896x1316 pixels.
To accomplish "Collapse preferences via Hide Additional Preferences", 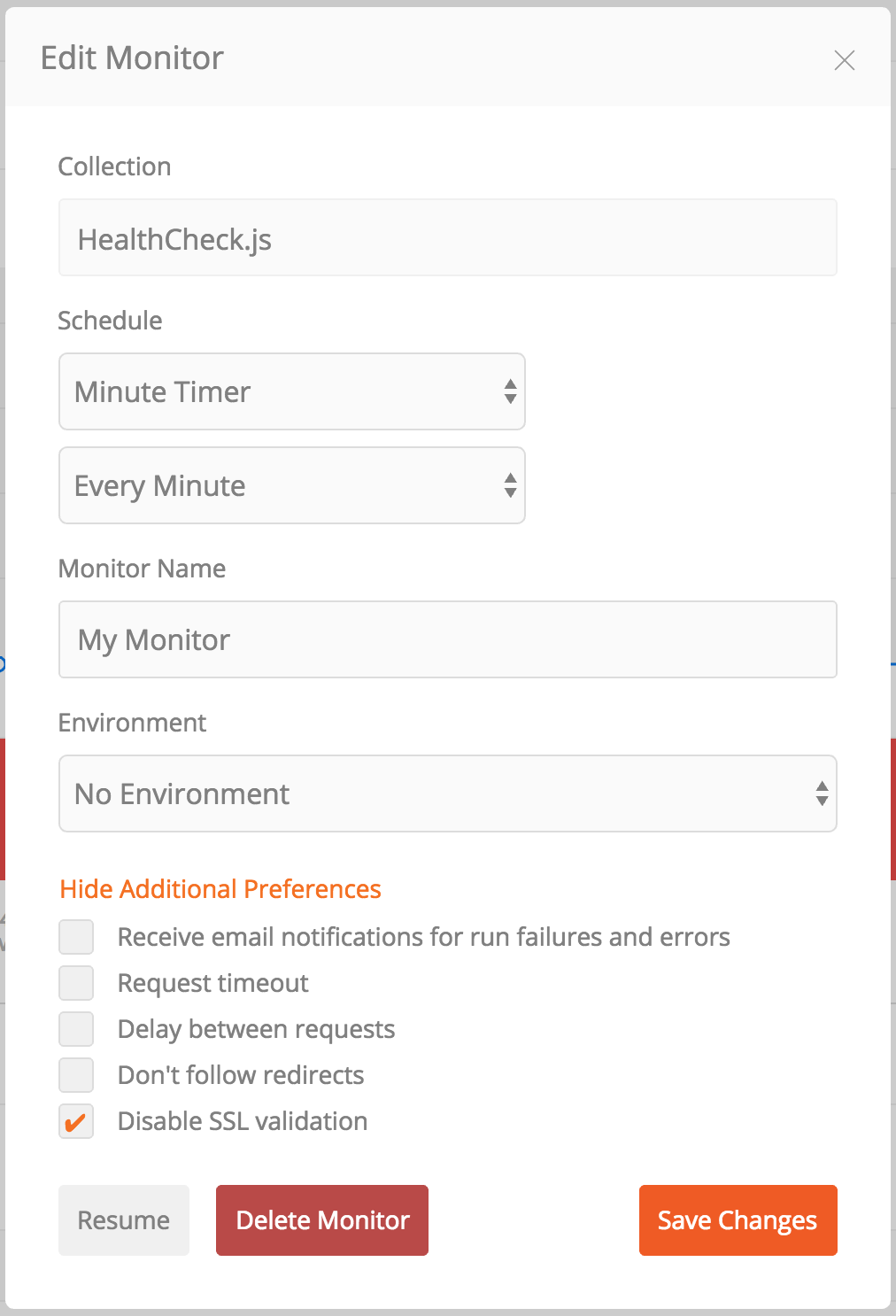I will [220, 889].
